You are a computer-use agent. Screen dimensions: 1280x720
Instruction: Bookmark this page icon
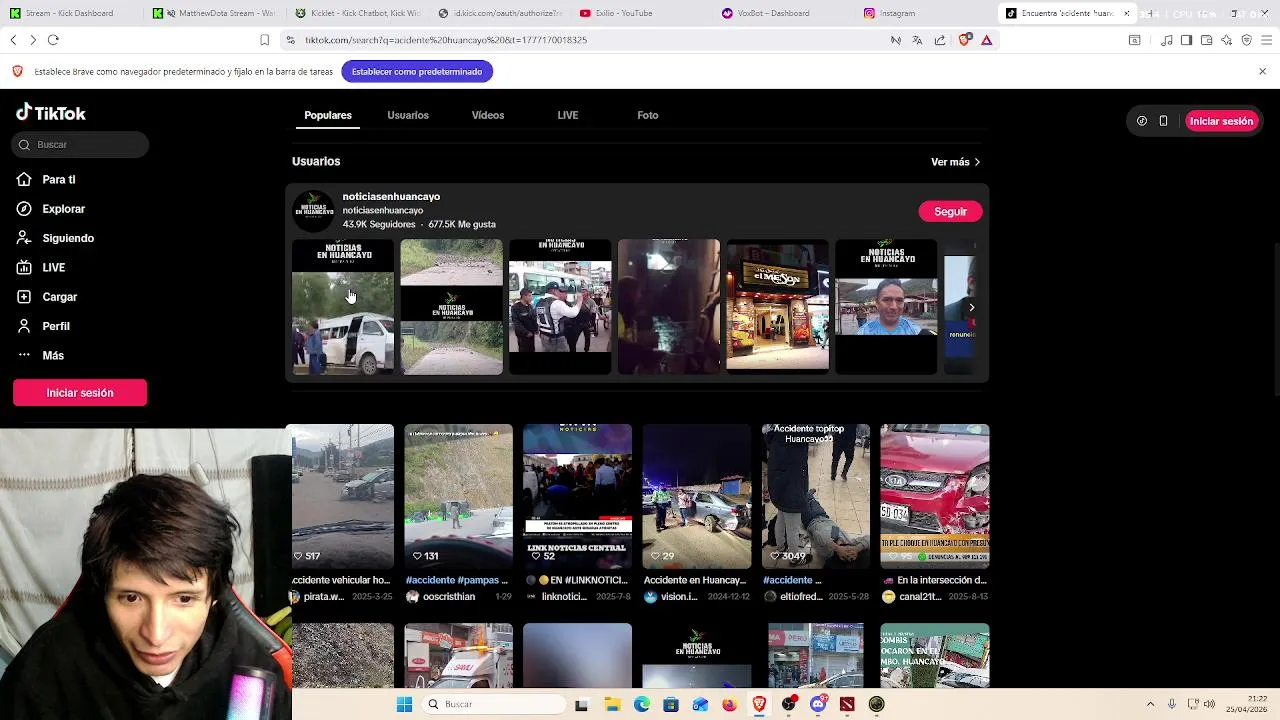pyautogui.click(x=264, y=40)
